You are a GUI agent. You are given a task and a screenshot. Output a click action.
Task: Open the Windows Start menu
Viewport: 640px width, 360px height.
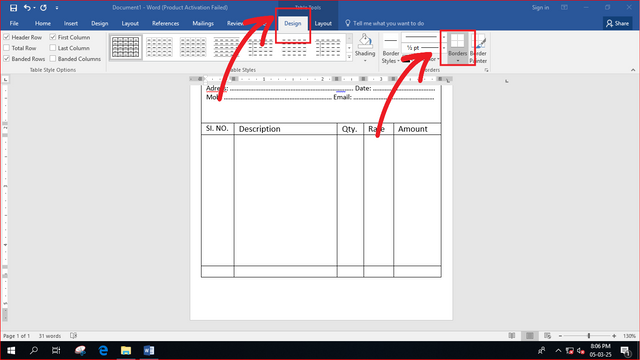(x=11, y=351)
